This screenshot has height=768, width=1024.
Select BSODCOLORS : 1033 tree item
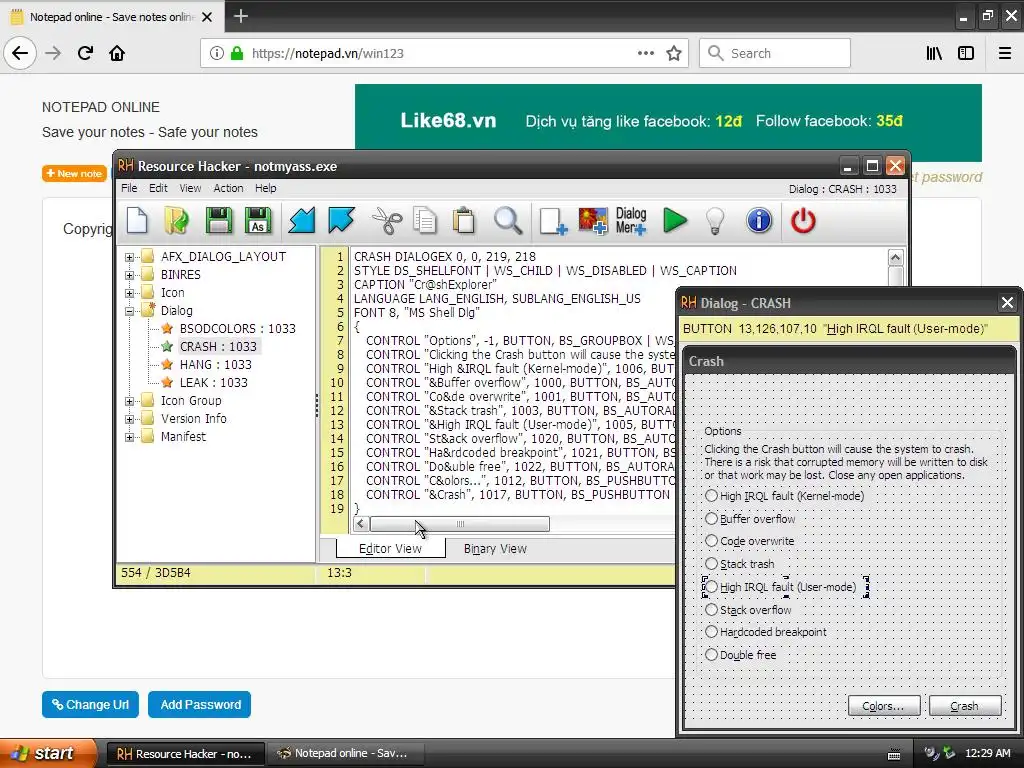238,328
